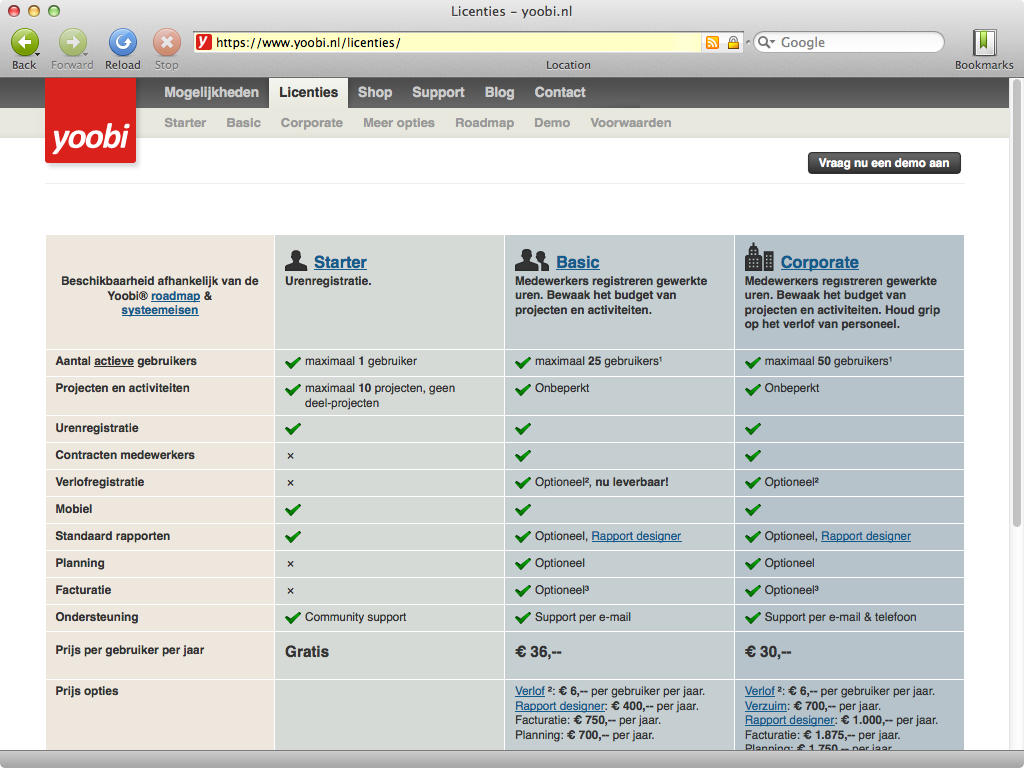Open the roadmap link in table header
Image resolution: width=1024 pixels, height=768 pixels.
tap(176, 296)
